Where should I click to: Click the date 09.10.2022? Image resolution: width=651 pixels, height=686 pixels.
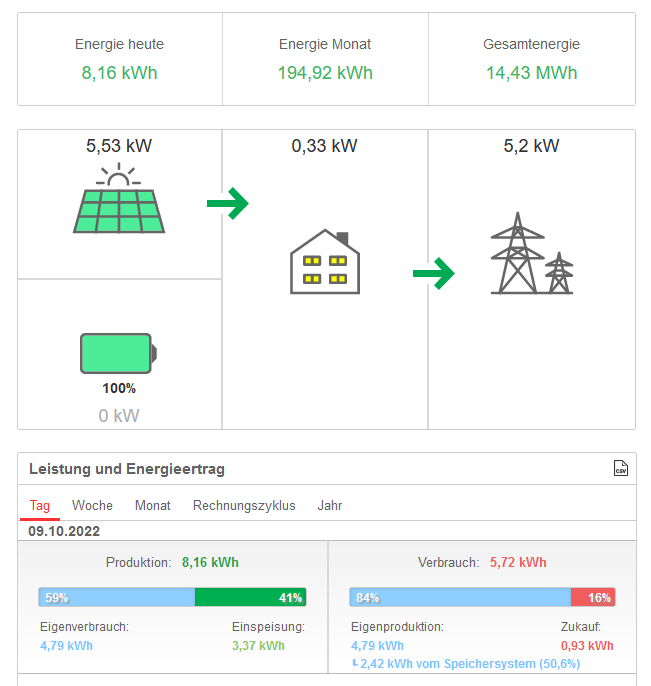click(65, 531)
